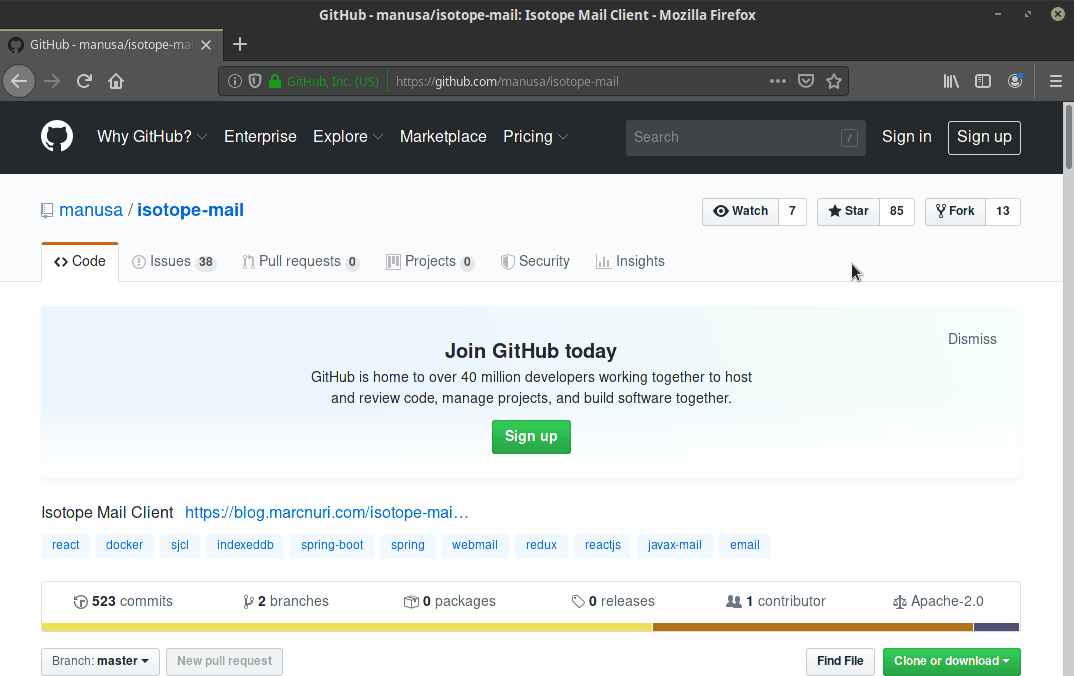Click the yellow language bar segment
This screenshot has height=676, width=1074.
(x=347, y=627)
